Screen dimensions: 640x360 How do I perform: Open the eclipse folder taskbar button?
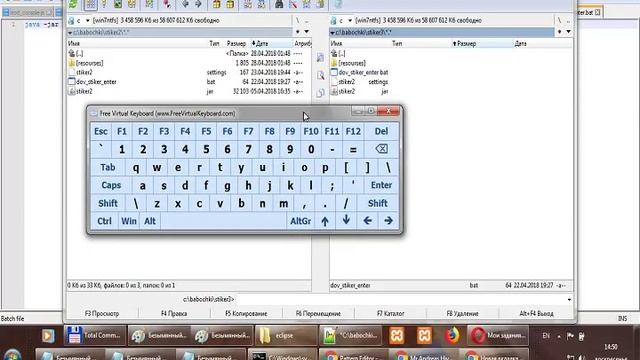click(286, 336)
